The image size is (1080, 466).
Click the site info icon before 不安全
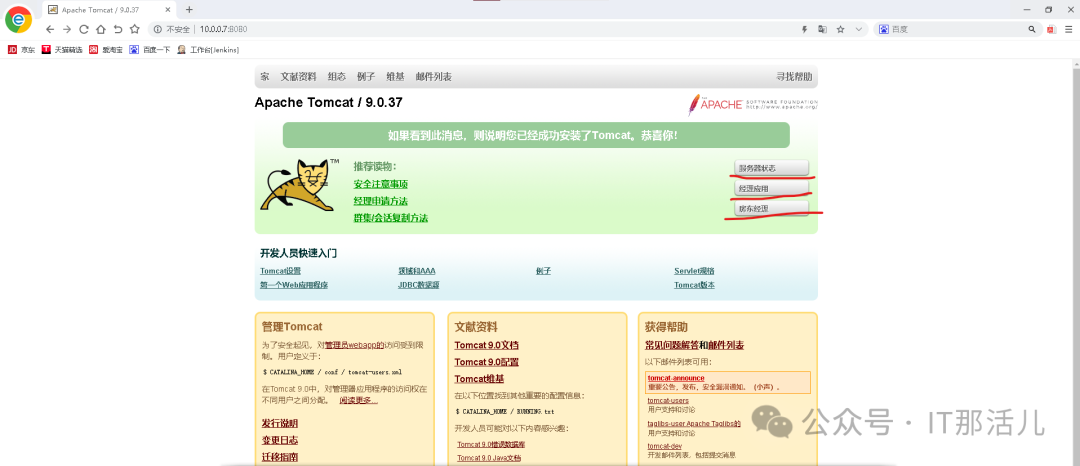point(157,30)
